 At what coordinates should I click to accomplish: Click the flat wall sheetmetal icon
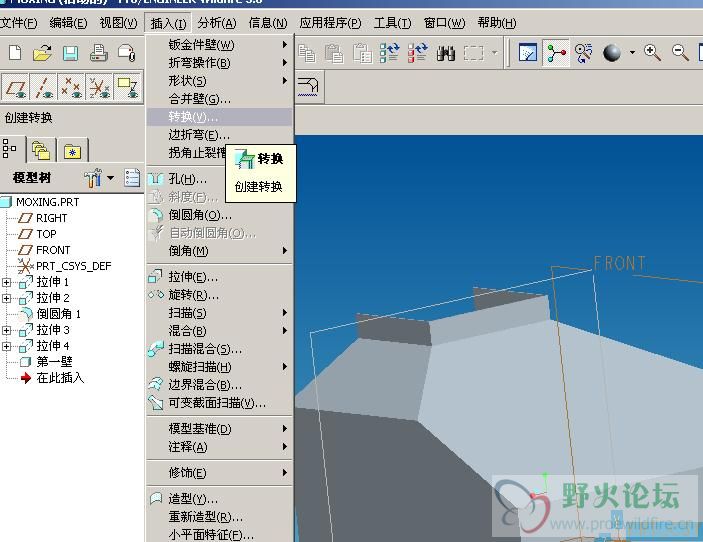(309, 85)
